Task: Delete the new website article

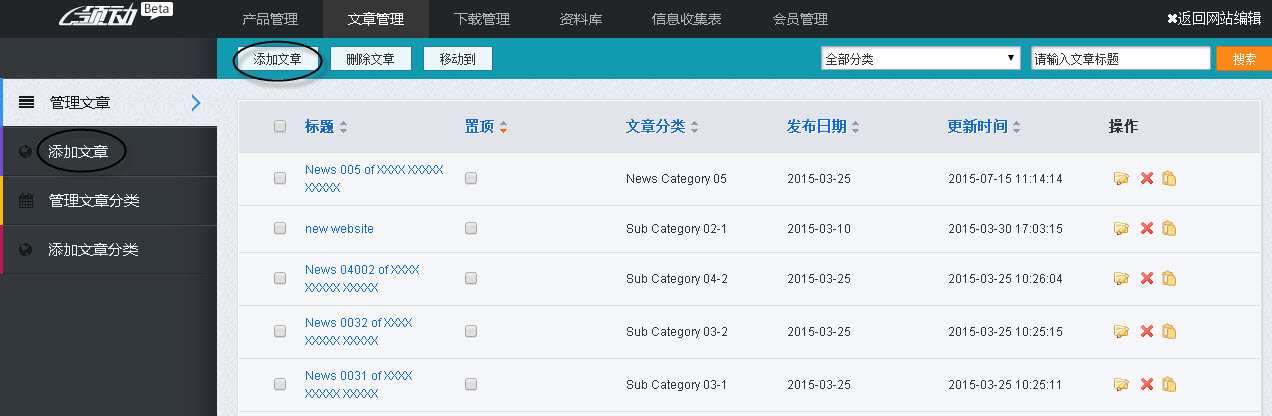Action: [x=1147, y=228]
